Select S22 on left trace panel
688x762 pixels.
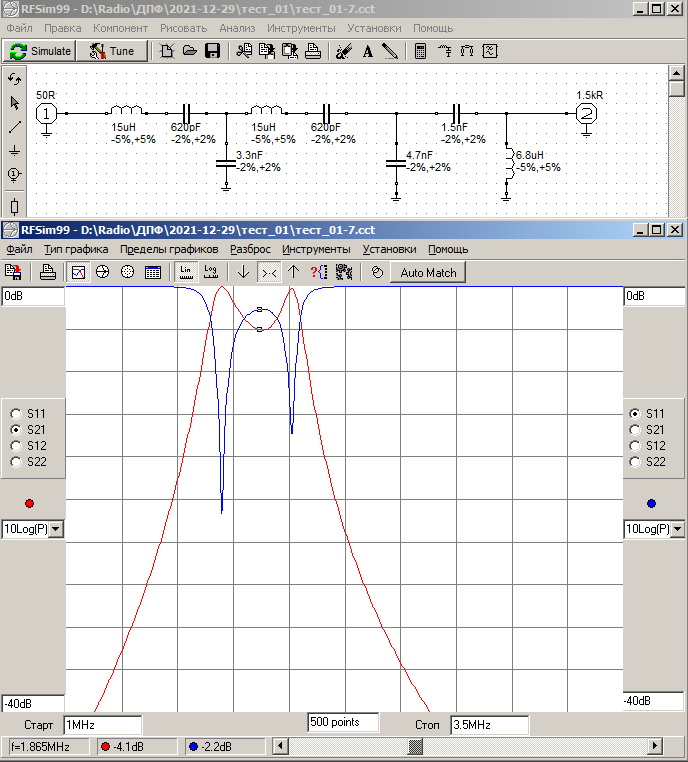point(29,462)
